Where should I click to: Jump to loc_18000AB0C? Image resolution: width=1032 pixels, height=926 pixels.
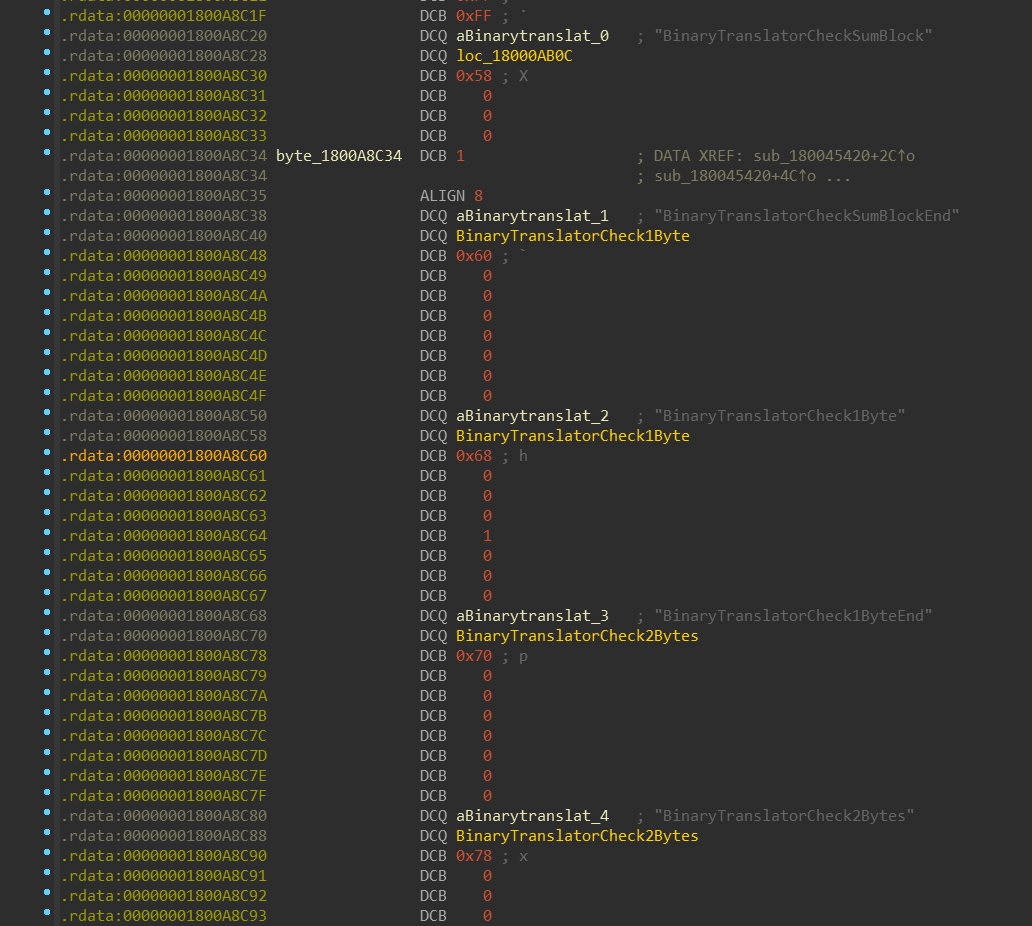[514, 56]
